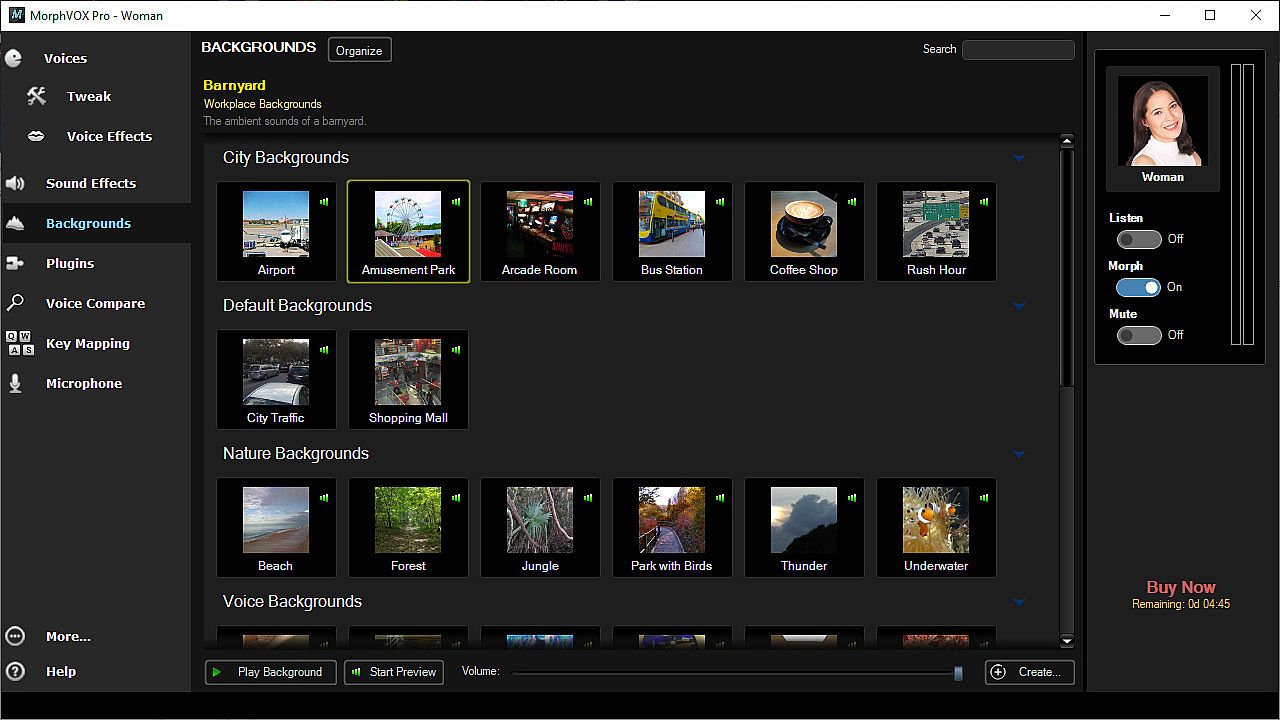The width and height of the screenshot is (1280, 720).
Task: Collapse the Voice Backgrounds section
Action: tap(1019, 602)
